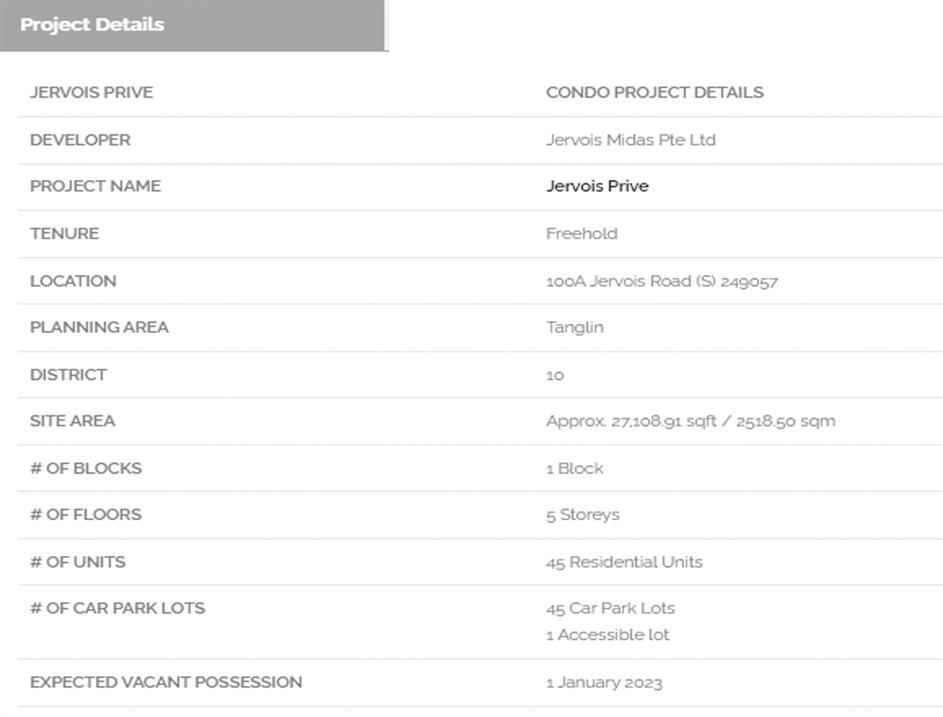Screen dimensions: 943x717
Task: Select the PROJECT NAME row label
Action: pyautogui.click(x=95, y=187)
